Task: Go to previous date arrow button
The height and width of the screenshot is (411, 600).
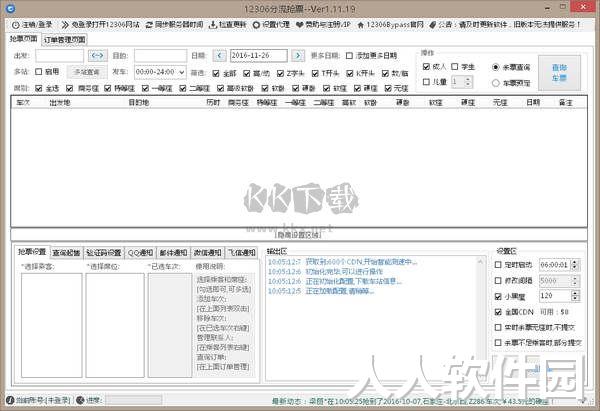Action: (219, 55)
